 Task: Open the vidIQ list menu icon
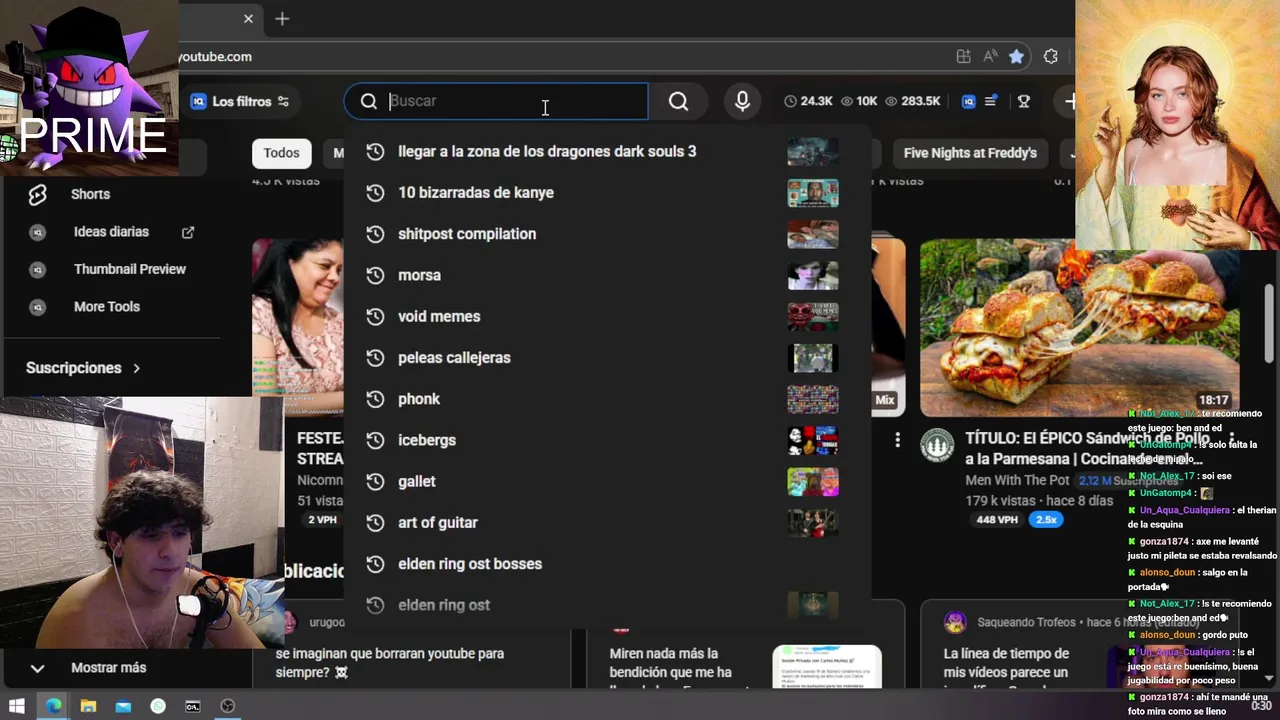(990, 101)
